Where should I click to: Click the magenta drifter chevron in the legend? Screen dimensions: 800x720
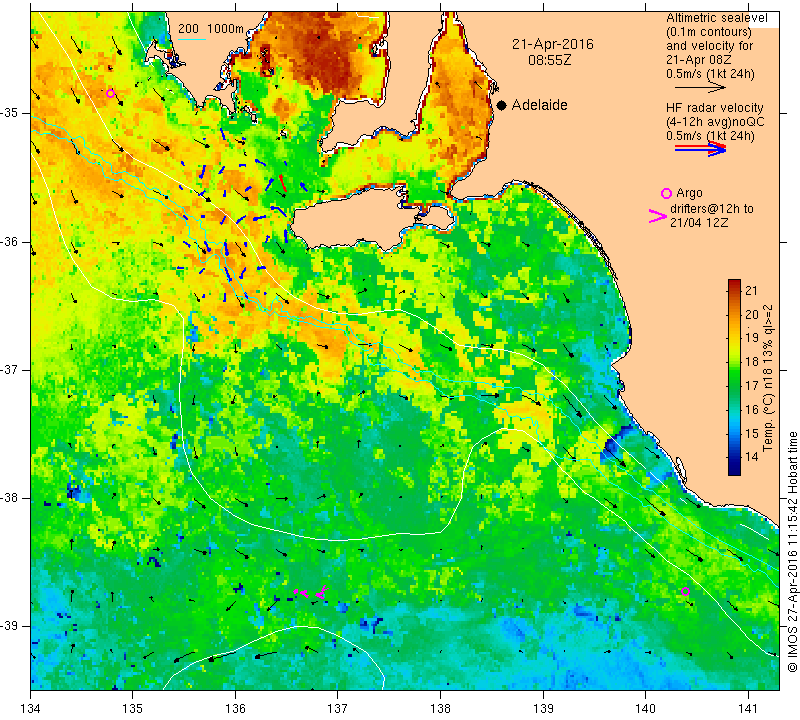(658, 216)
